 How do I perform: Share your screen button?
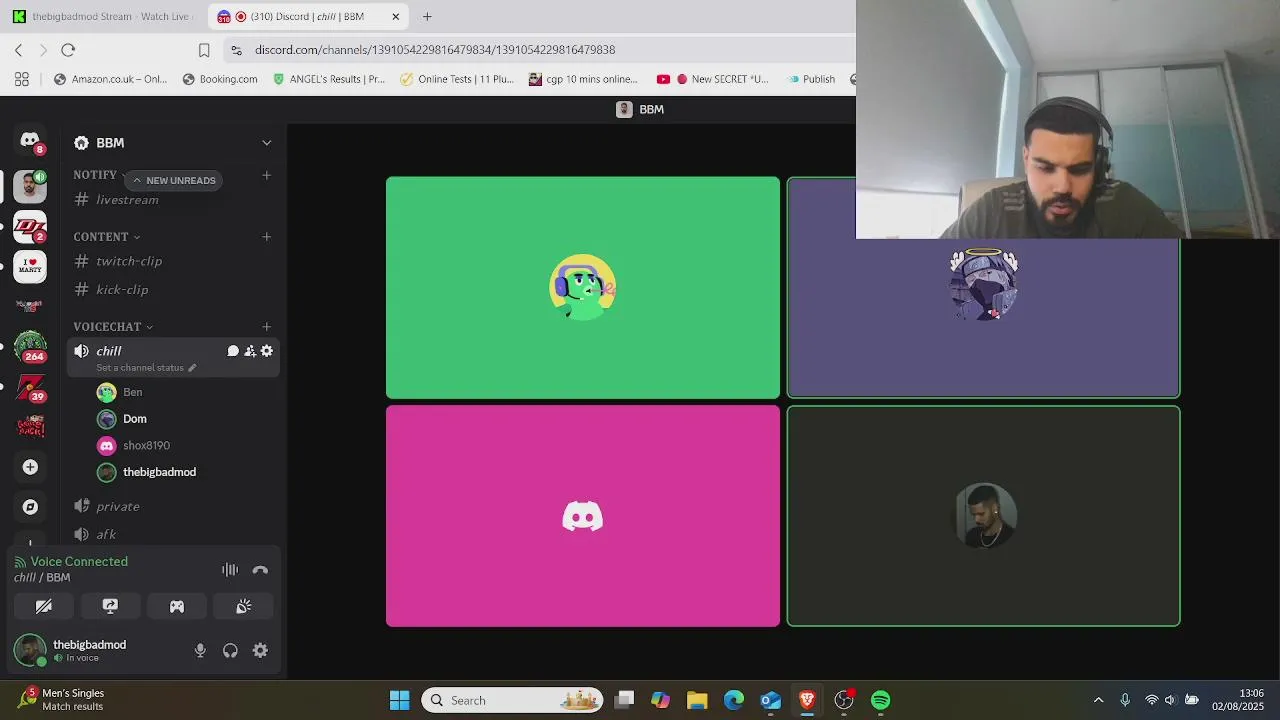[x=110, y=606]
